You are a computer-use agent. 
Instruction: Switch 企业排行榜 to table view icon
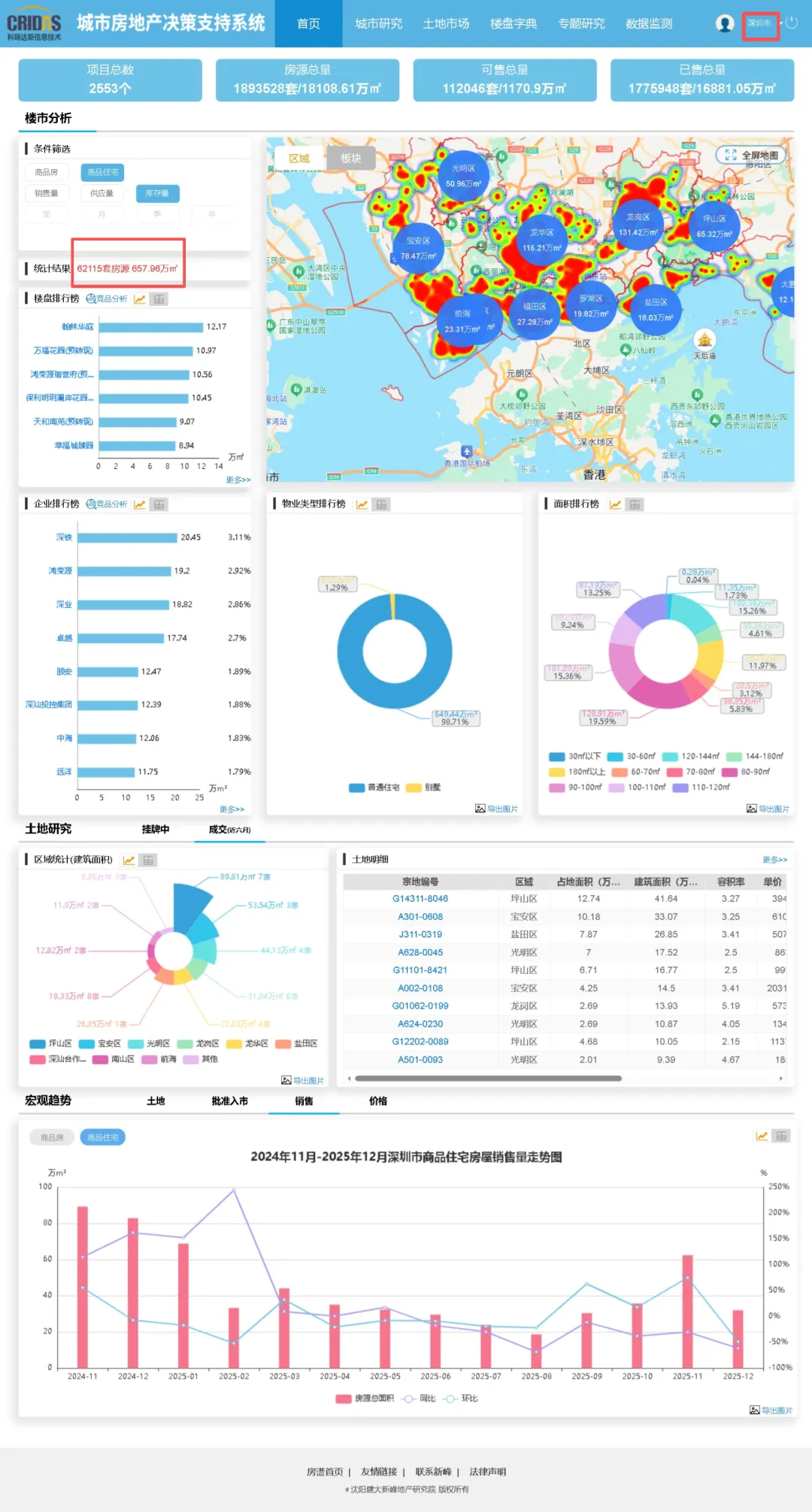[159, 504]
